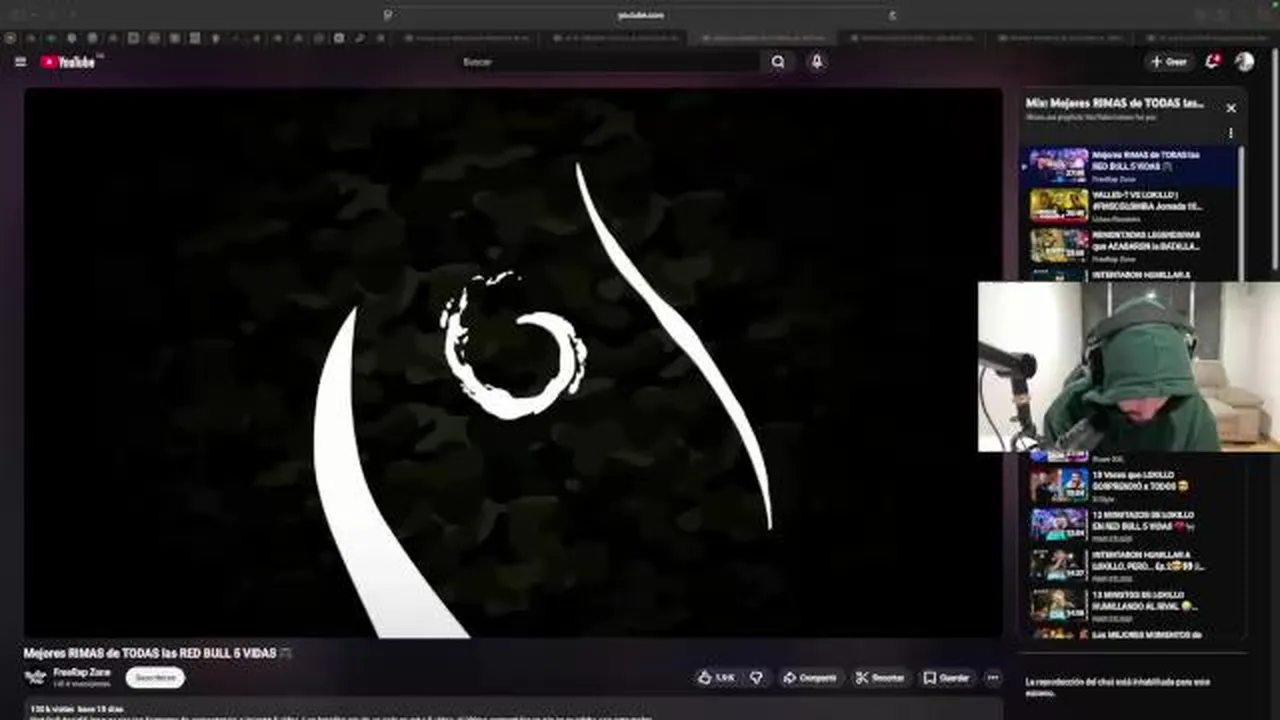
Task: Open the 'MINUTAZOS LEGENDARIOS' playlist video
Action: click(x=1130, y=245)
